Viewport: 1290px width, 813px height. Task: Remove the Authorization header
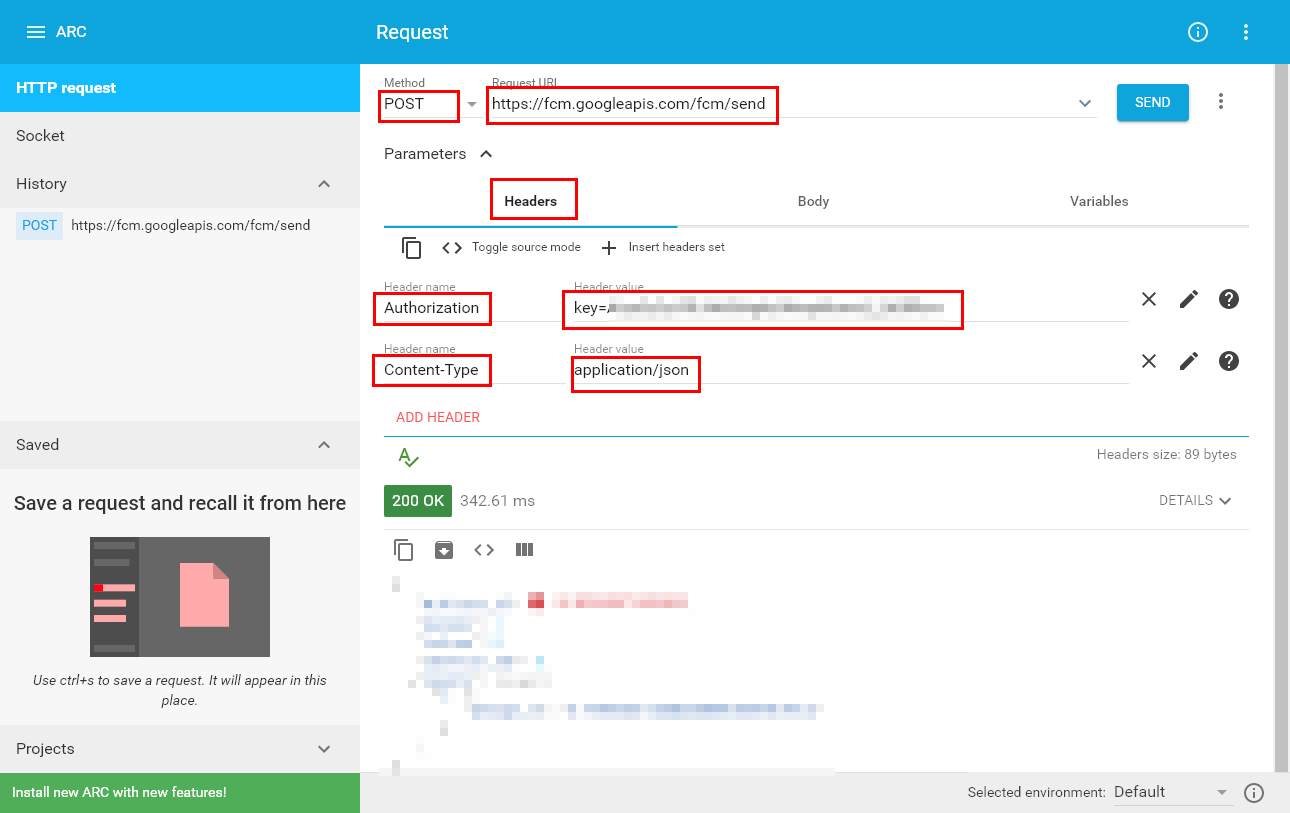pyautogui.click(x=1149, y=299)
